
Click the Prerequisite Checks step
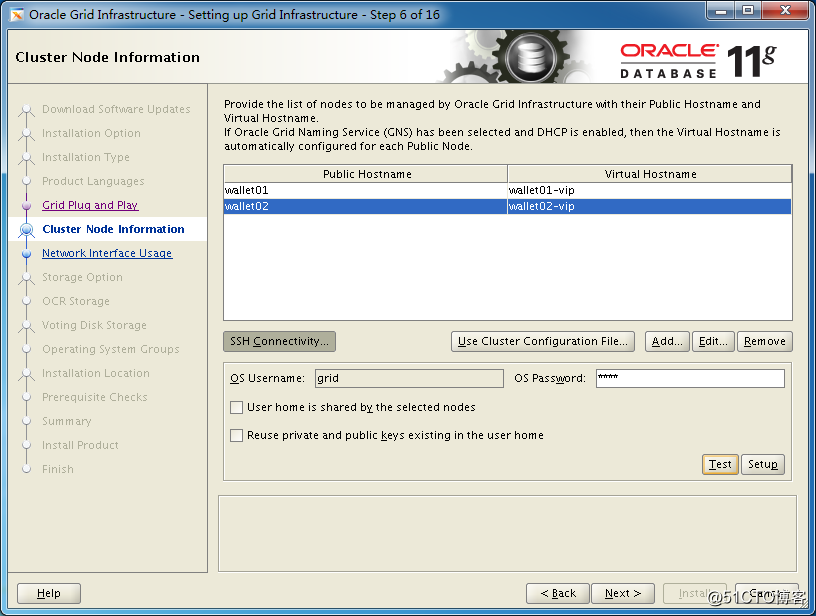(x=95, y=397)
